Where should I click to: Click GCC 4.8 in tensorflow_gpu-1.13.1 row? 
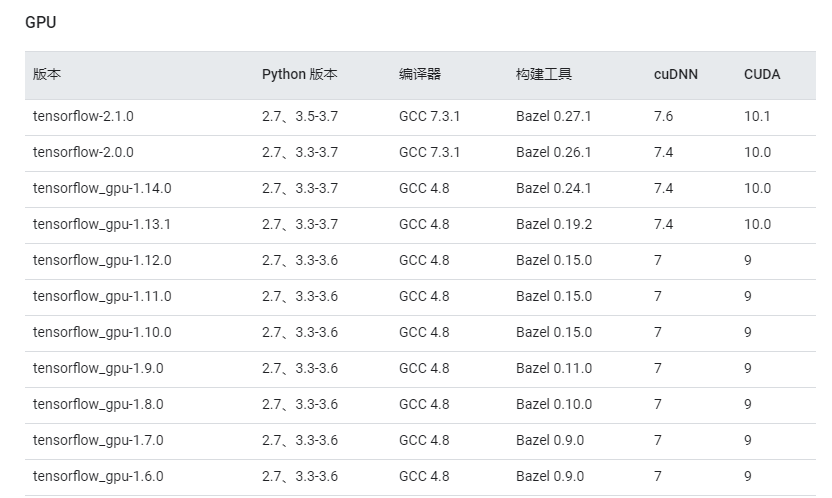pos(424,224)
